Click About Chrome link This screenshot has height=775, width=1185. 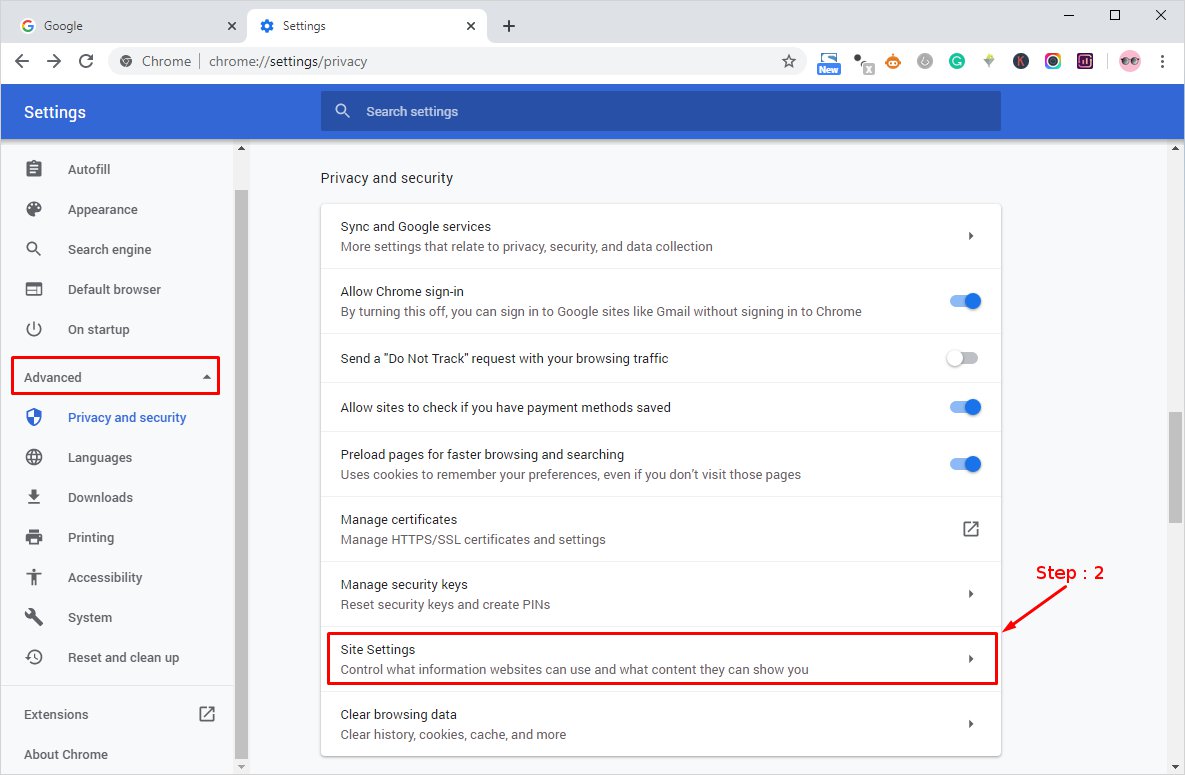pos(66,754)
